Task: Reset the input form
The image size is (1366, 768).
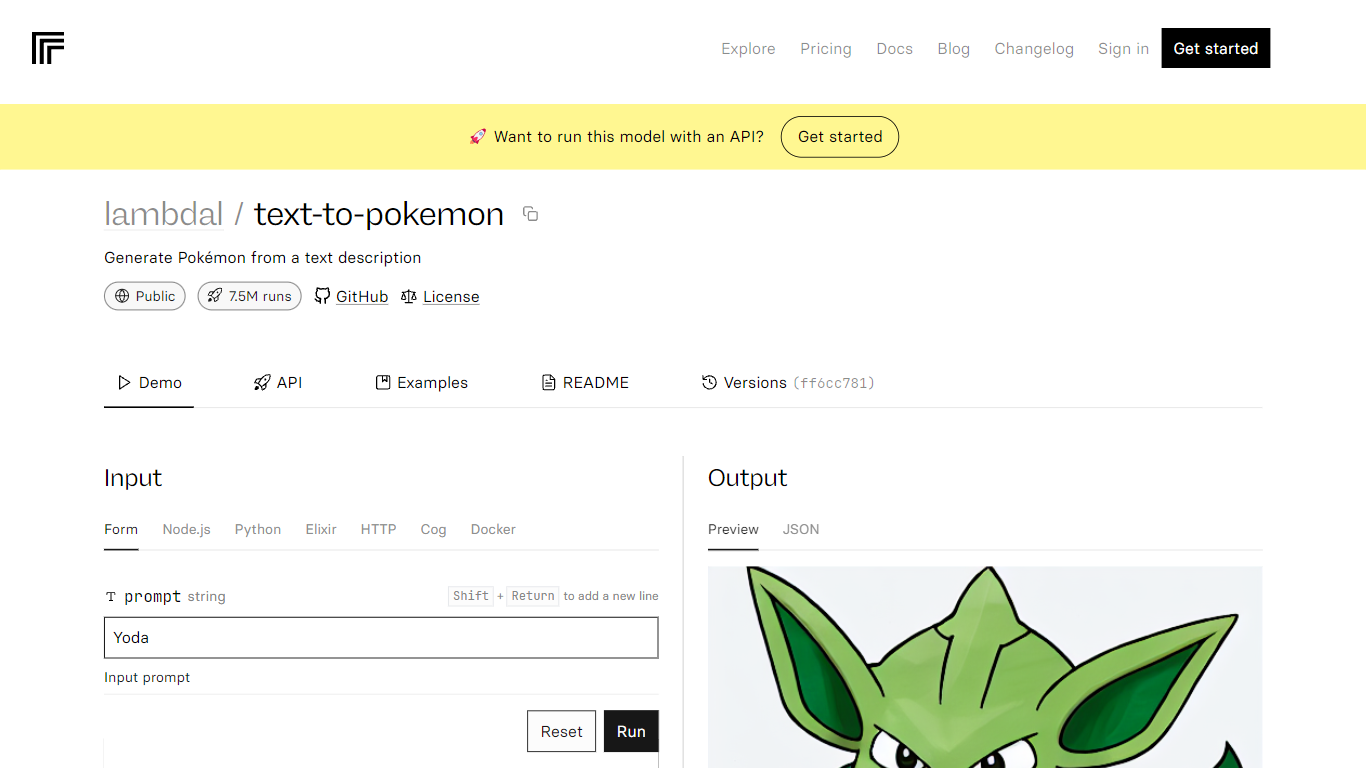Action: 561,731
